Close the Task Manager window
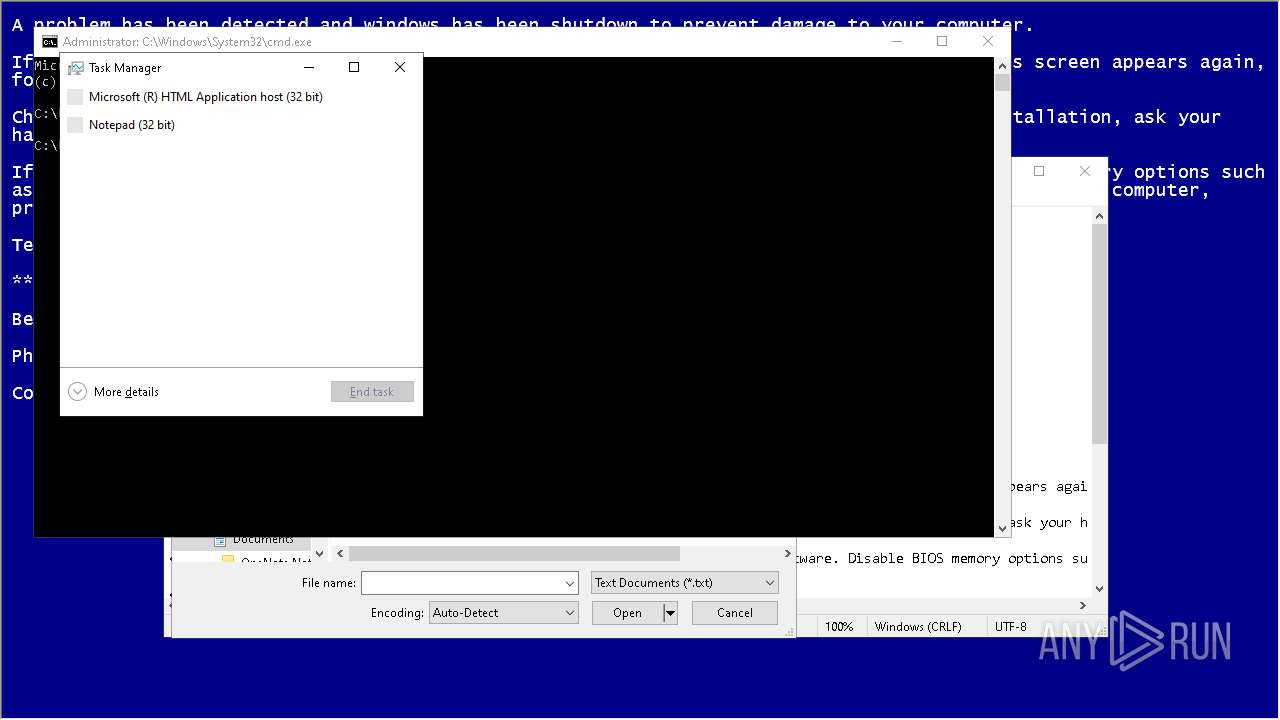1280x720 pixels. coord(400,67)
